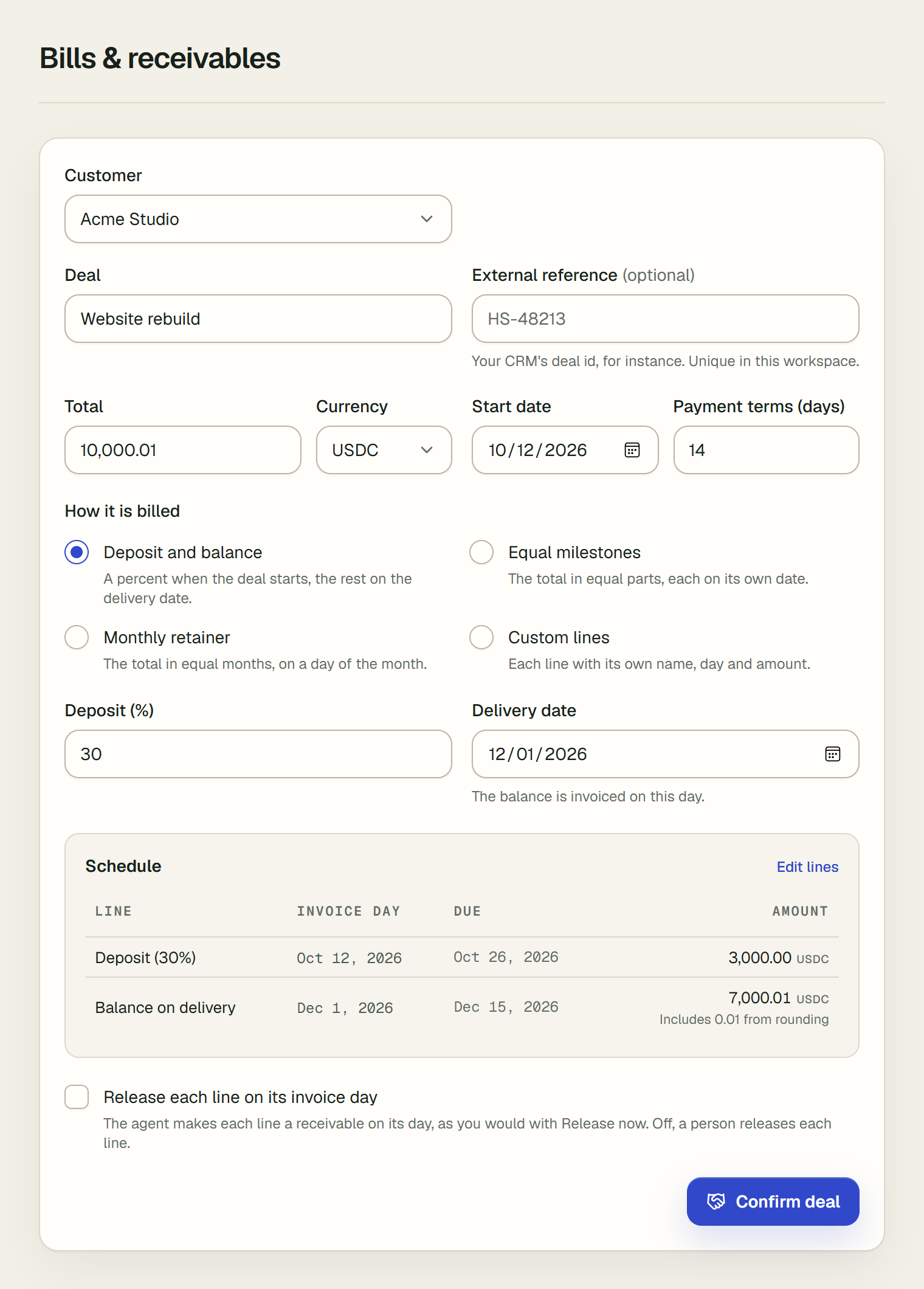Click the Delivery date value 12/01/2026
Viewport: 924px width, 1289px height.
(538, 754)
